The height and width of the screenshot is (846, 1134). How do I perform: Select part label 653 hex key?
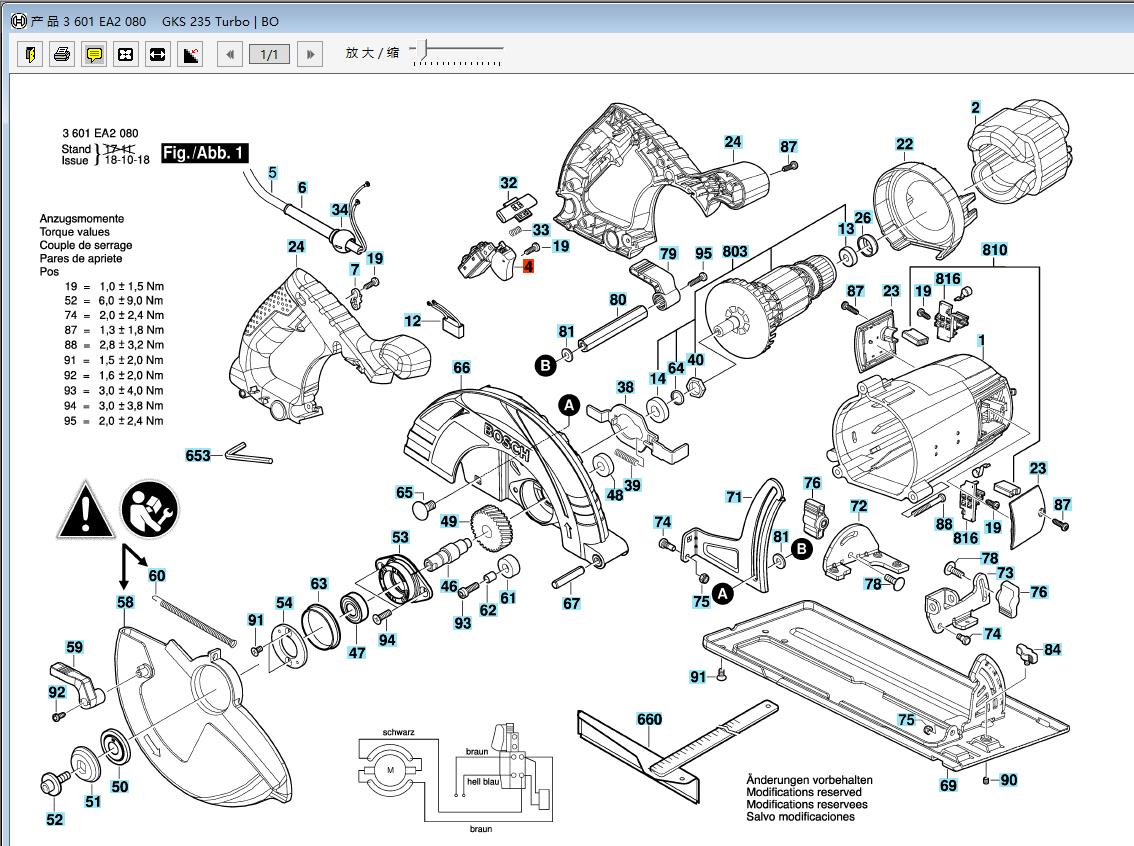point(197,456)
